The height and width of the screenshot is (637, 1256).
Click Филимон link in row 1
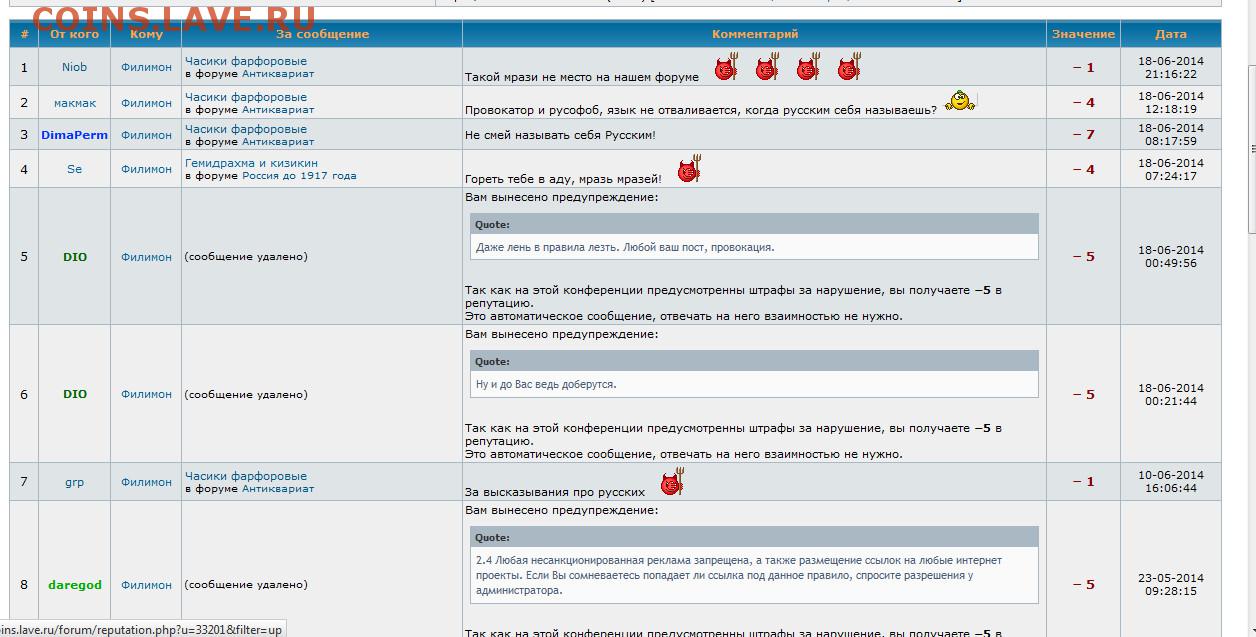[146, 67]
